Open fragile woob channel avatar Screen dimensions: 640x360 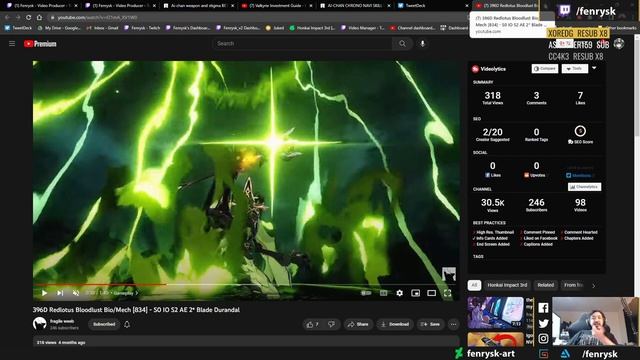click(x=40, y=324)
